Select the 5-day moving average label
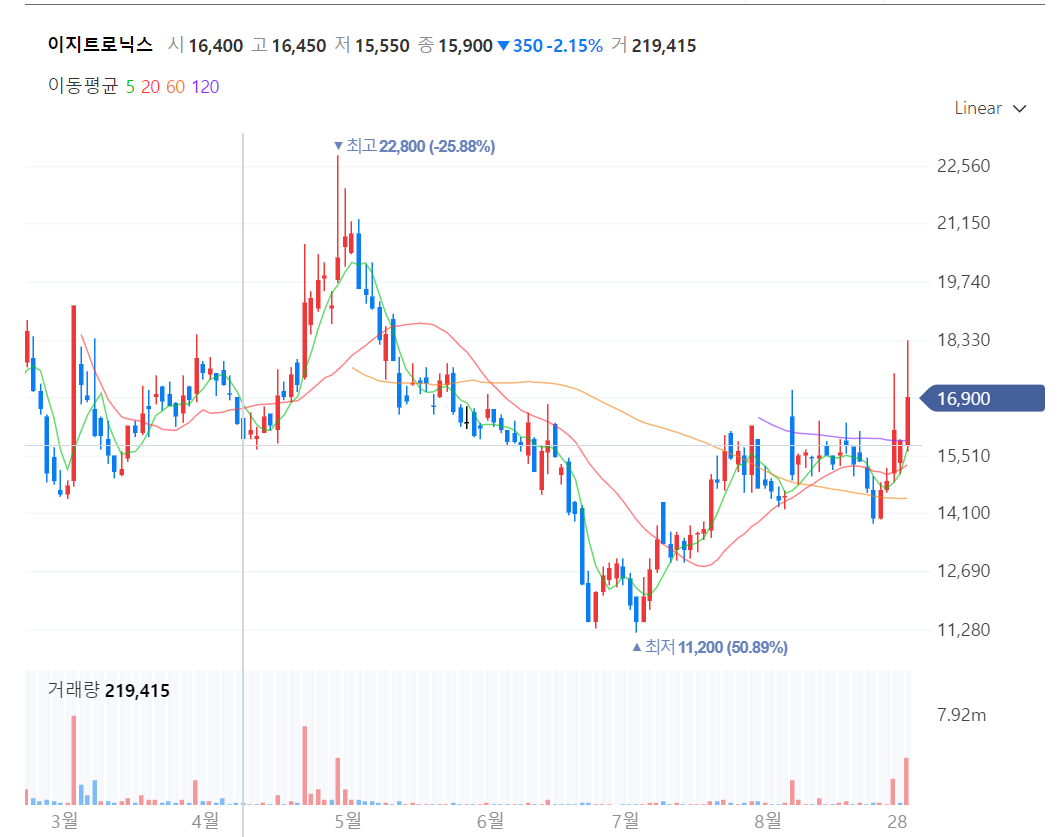This screenshot has width=1059, height=837. [x=130, y=87]
